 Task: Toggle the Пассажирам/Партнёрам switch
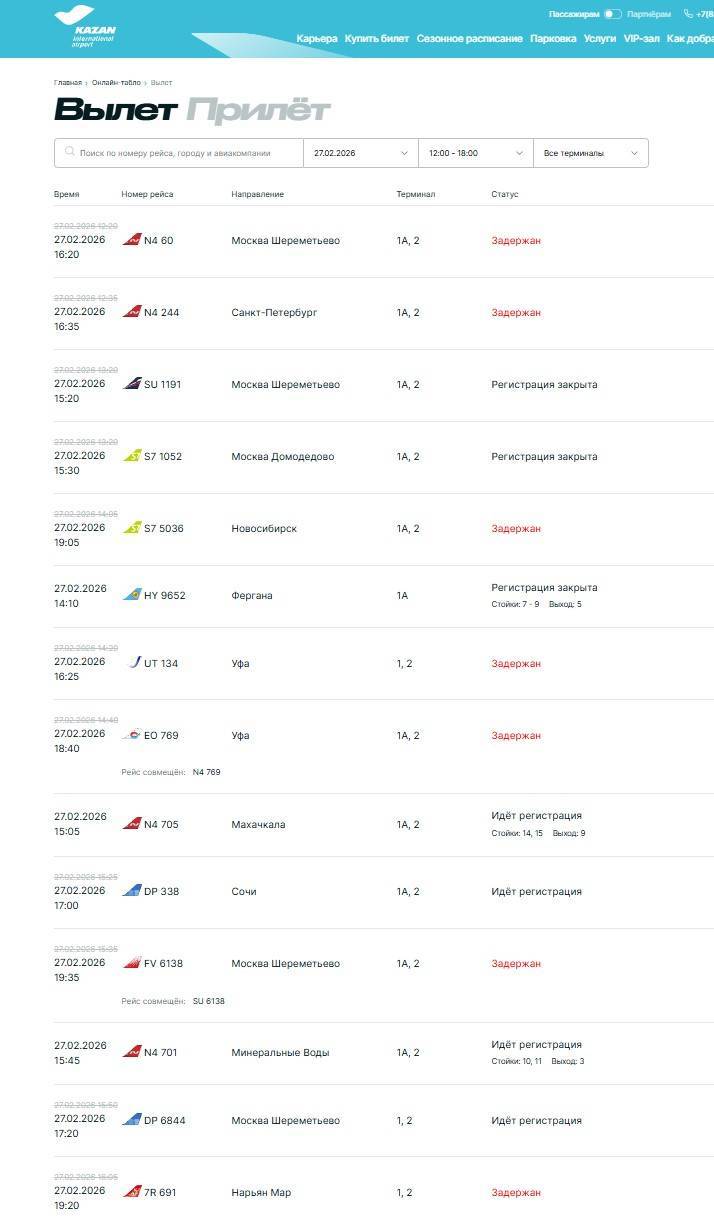click(612, 14)
